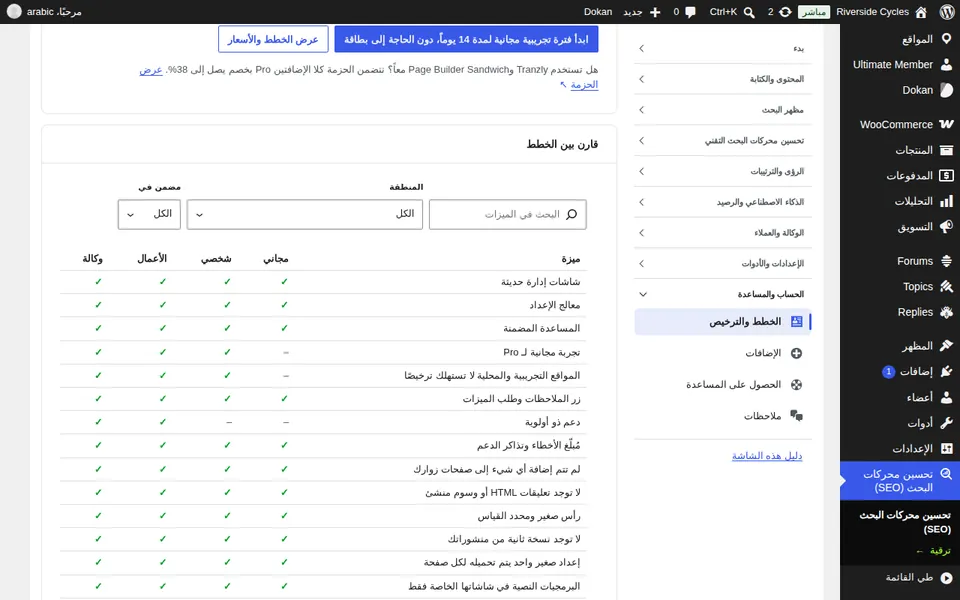
Task: Click the أعضاء user icon
Action: click(946, 397)
